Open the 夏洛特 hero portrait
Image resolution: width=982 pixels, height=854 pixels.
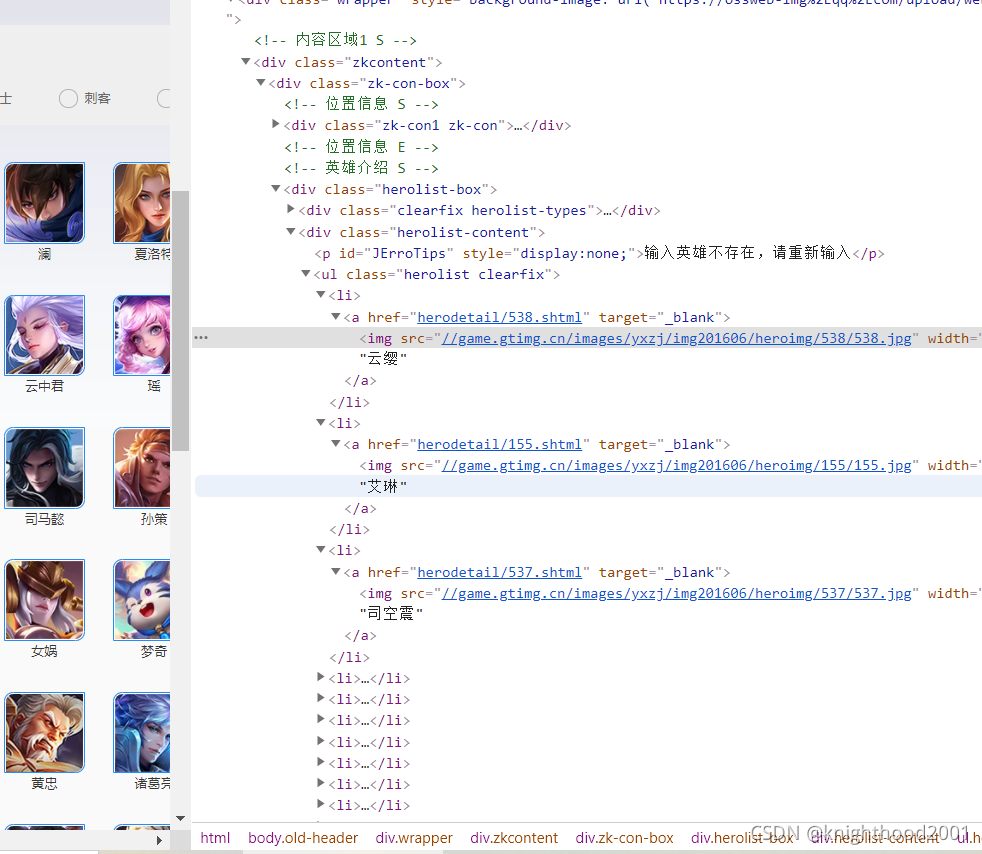pyautogui.click(x=142, y=203)
